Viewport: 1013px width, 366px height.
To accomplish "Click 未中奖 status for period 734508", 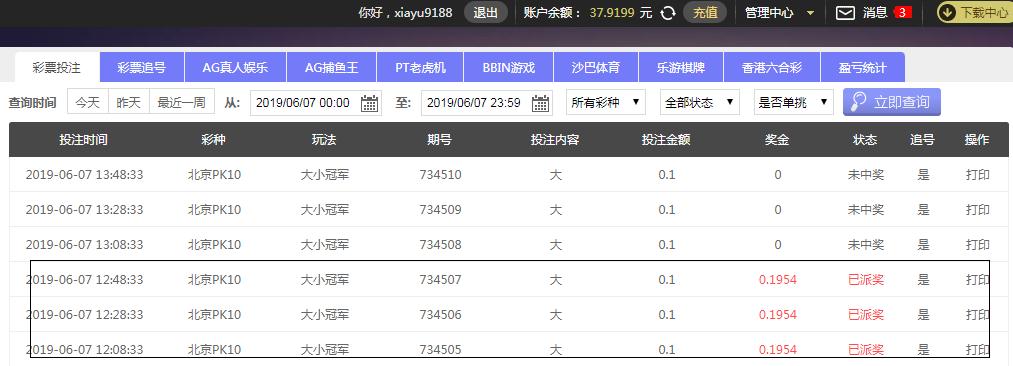I will (x=866, y=245).
